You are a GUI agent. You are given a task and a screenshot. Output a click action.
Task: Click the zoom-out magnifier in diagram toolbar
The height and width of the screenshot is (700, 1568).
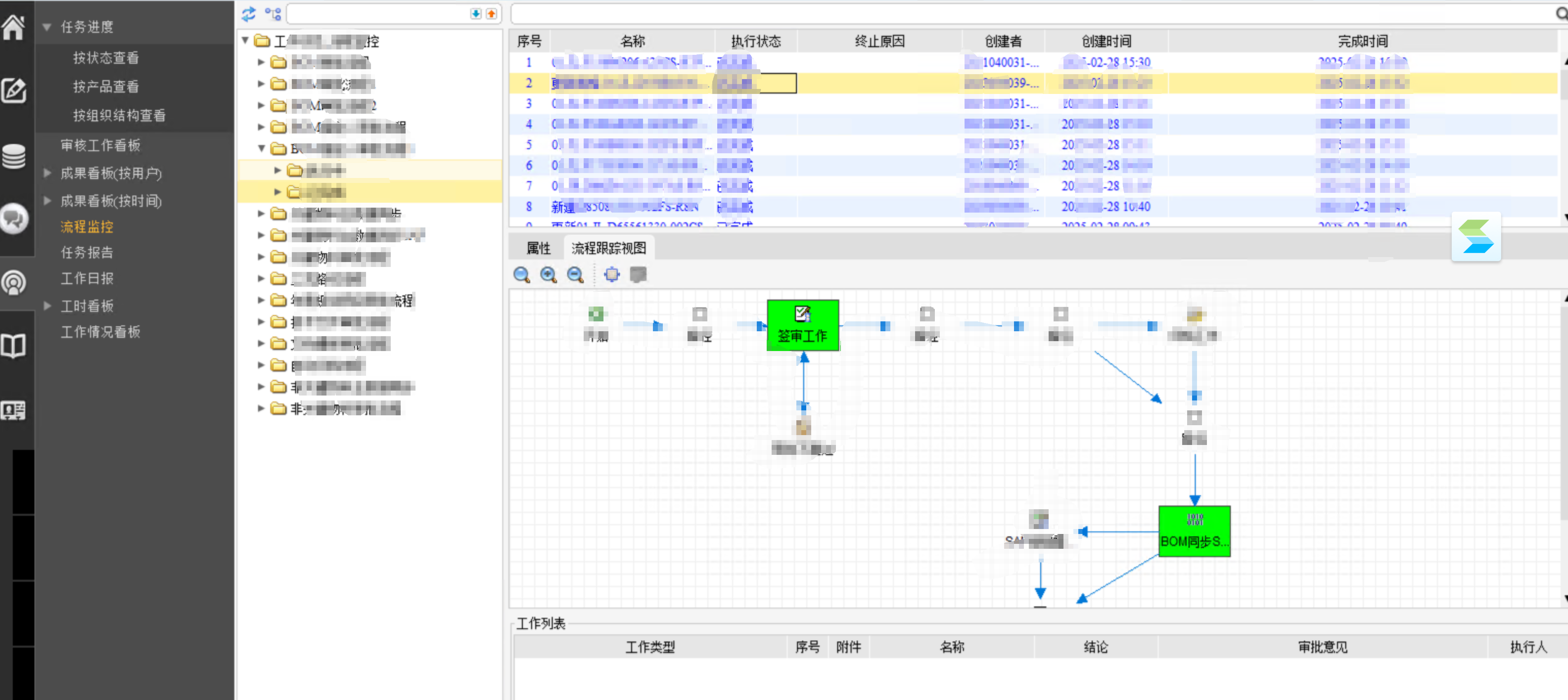click(575, 275)
